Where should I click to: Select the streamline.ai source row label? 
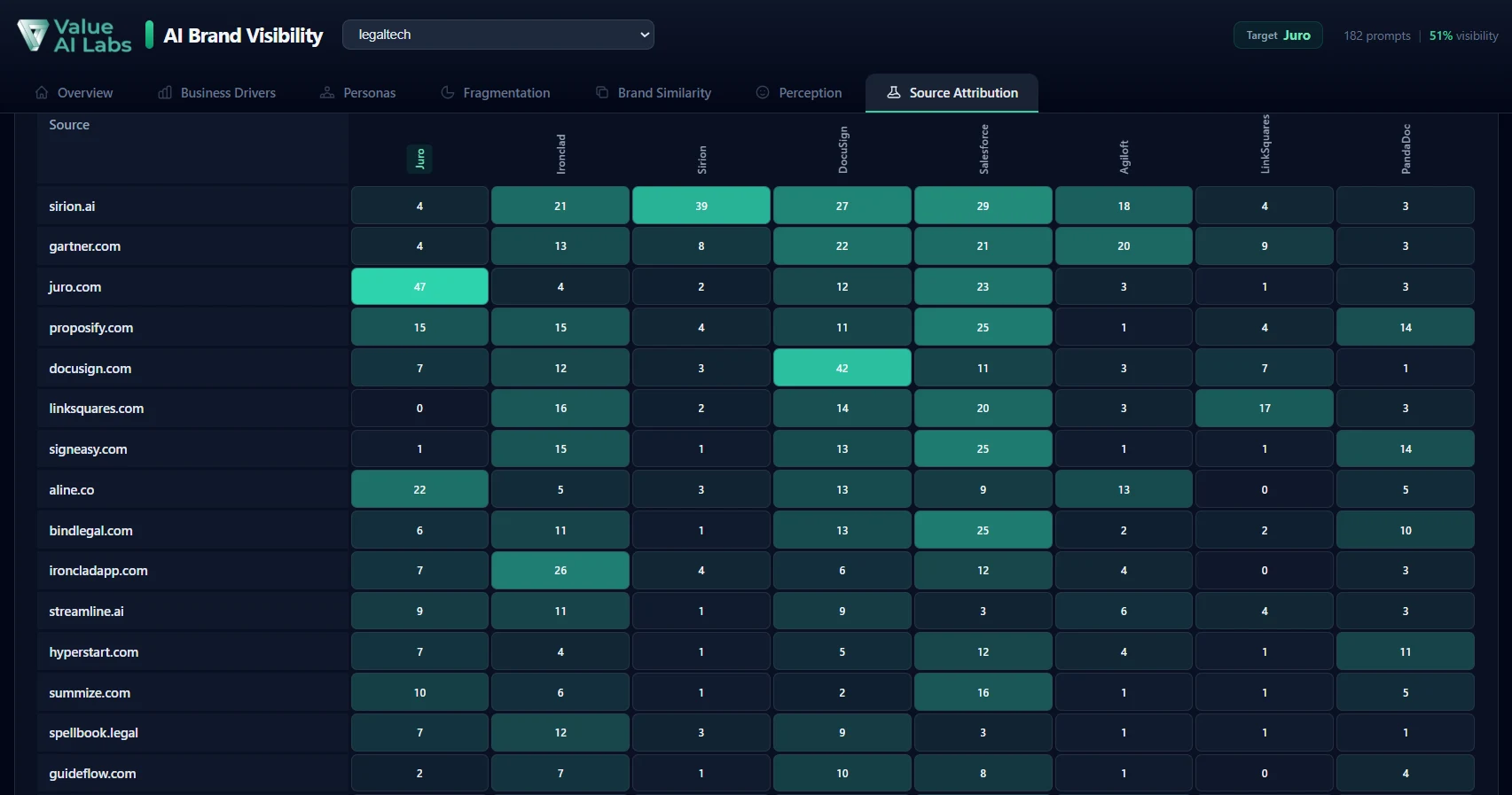(86, 612)
